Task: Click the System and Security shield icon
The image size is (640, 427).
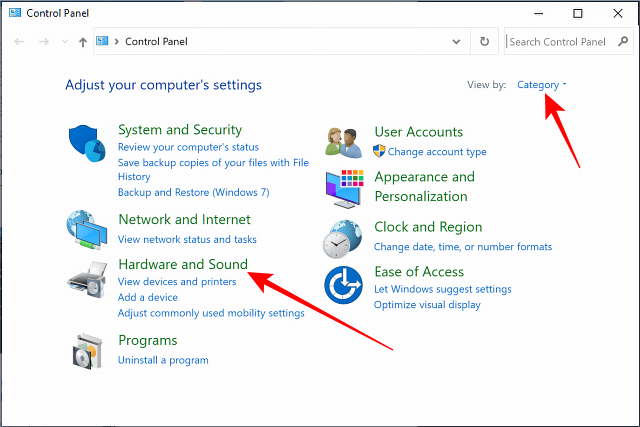Action: pos(87,143)
